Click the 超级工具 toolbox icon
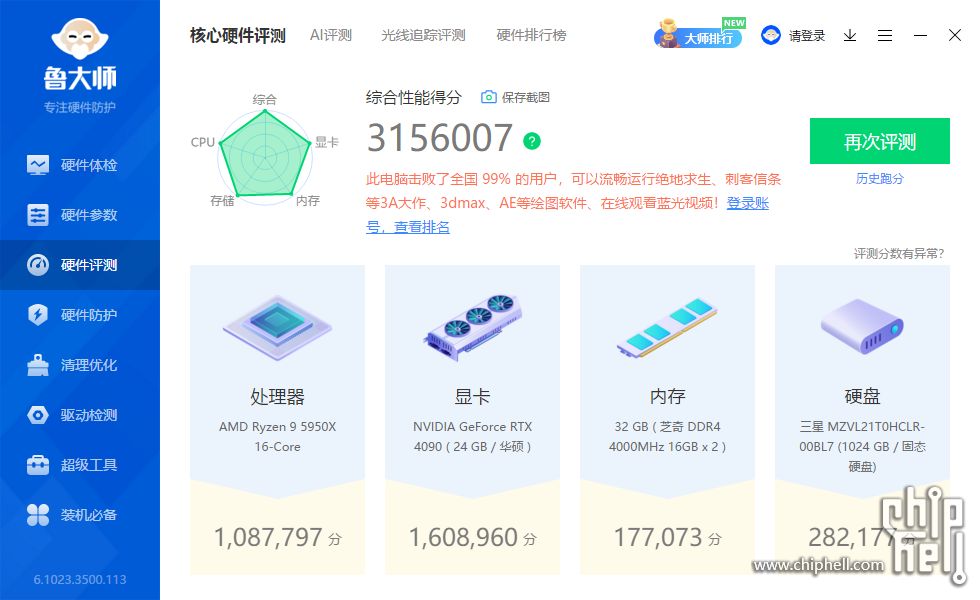Image resolution: width=980 pixels, height=600 pixels. 38,465
